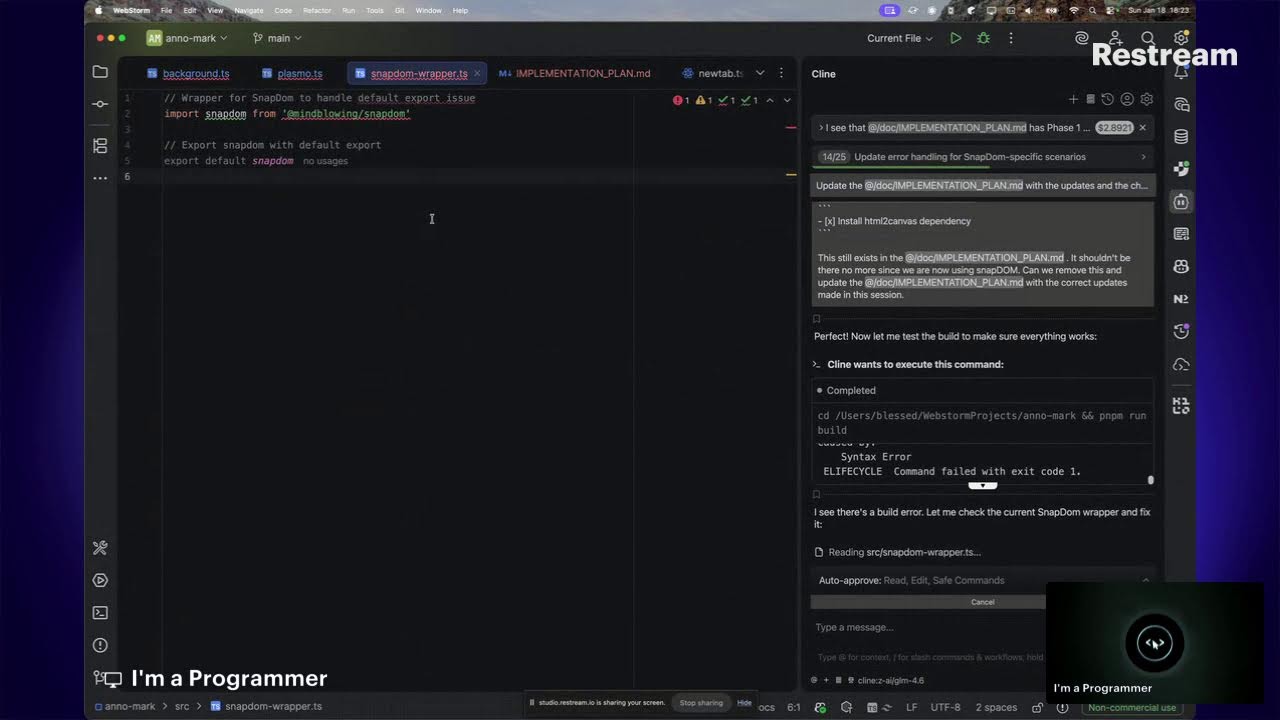Open Code With Me add-user icon
Image resolution: width=1280 pixels, height=720 pixels.
coord(1115,38)
